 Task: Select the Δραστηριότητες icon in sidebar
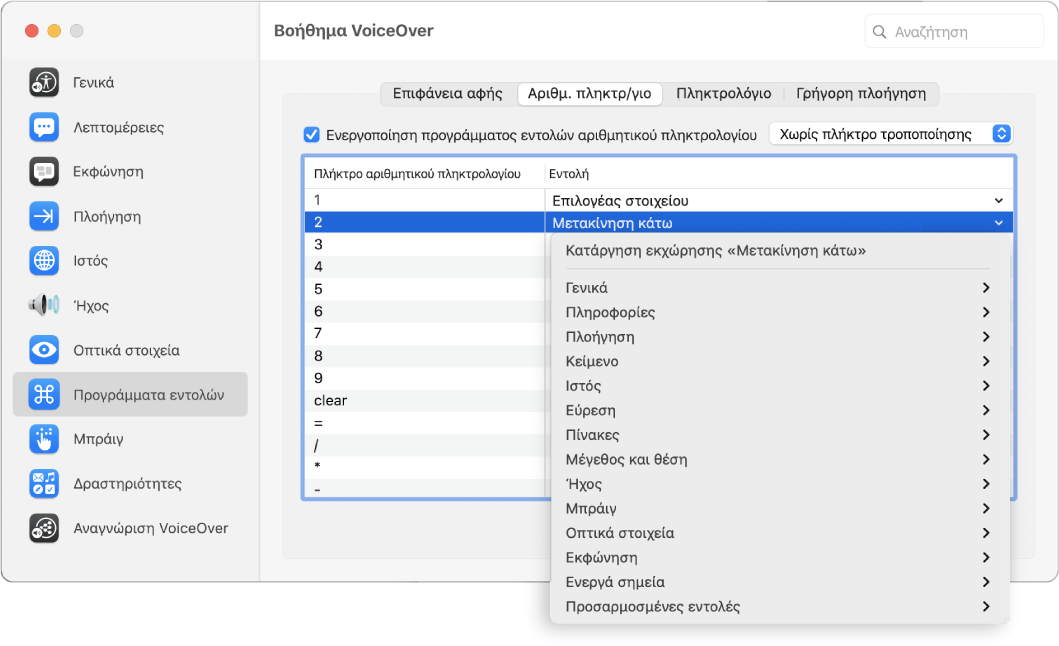44,484
